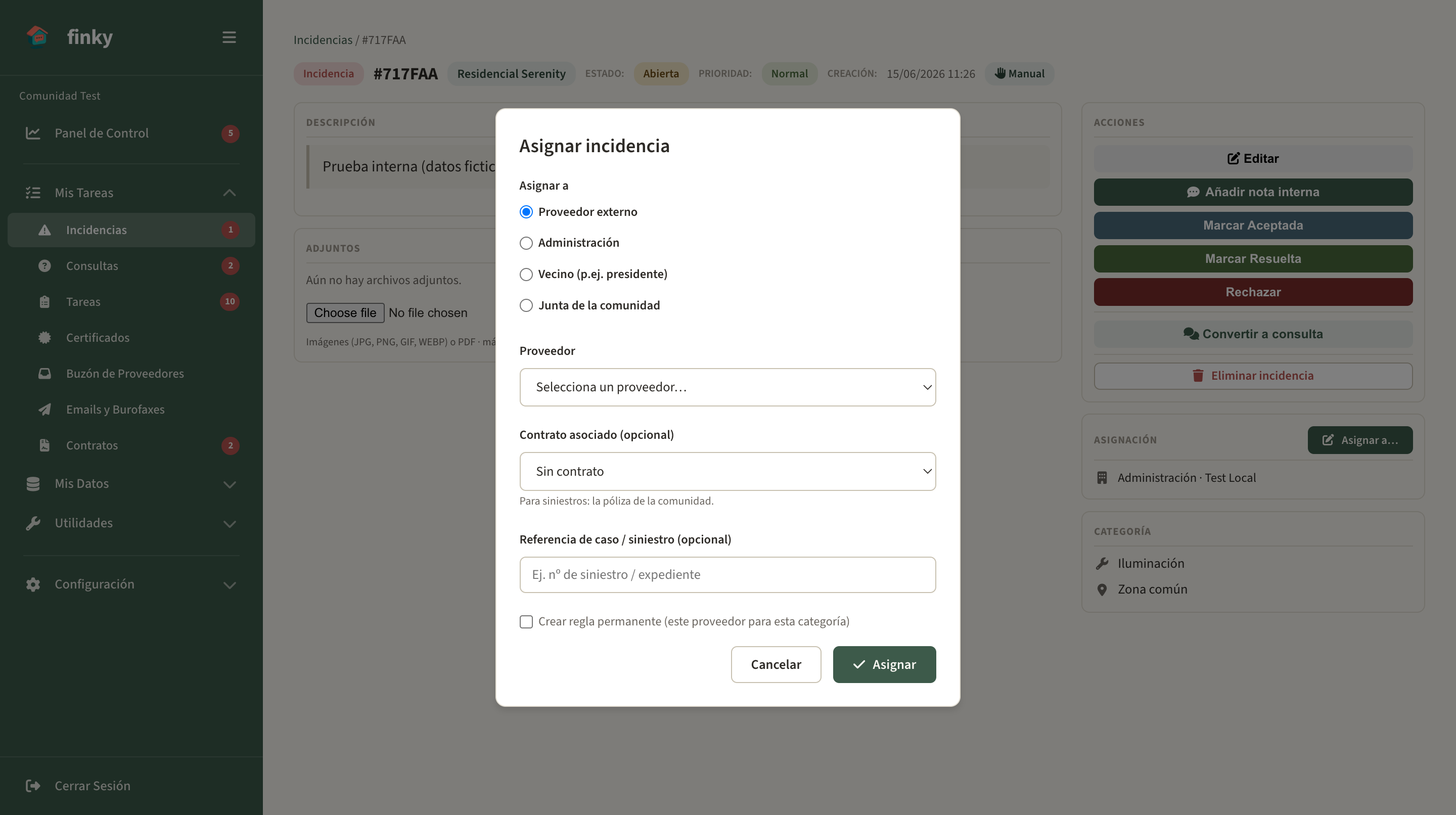The width and height of the screenshot is (1456, 815).
Task: Collapse the Mis Tareas section chevron
Action: coord(229,193)
